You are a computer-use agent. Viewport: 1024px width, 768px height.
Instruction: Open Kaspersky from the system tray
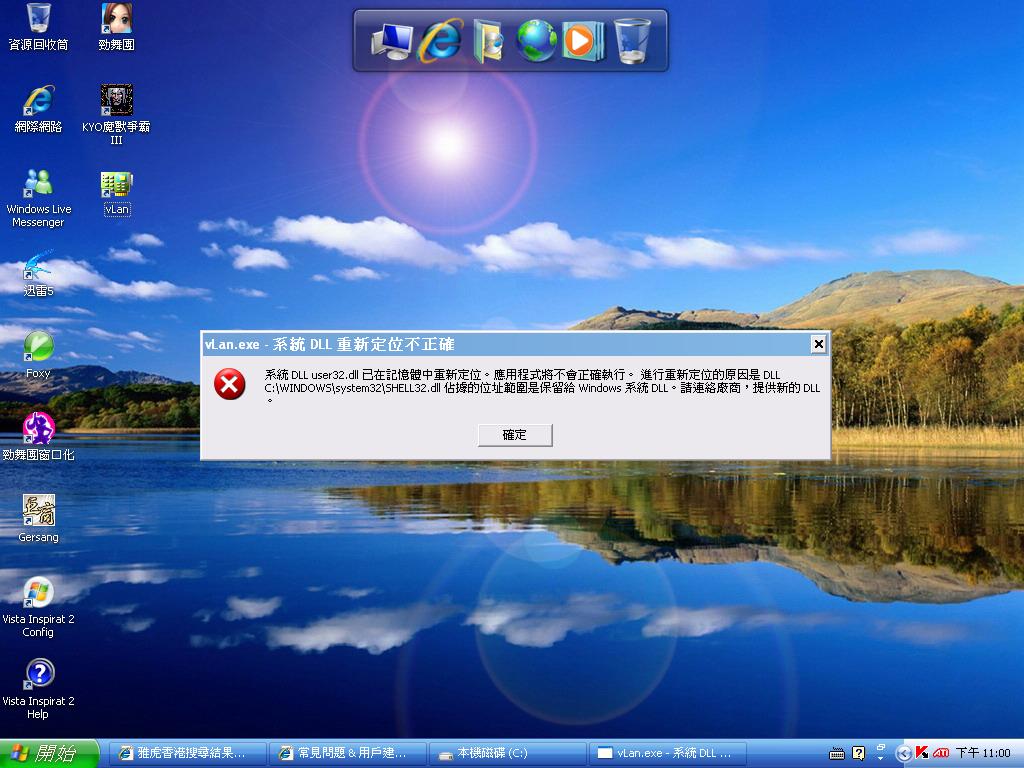pos(921,754)
